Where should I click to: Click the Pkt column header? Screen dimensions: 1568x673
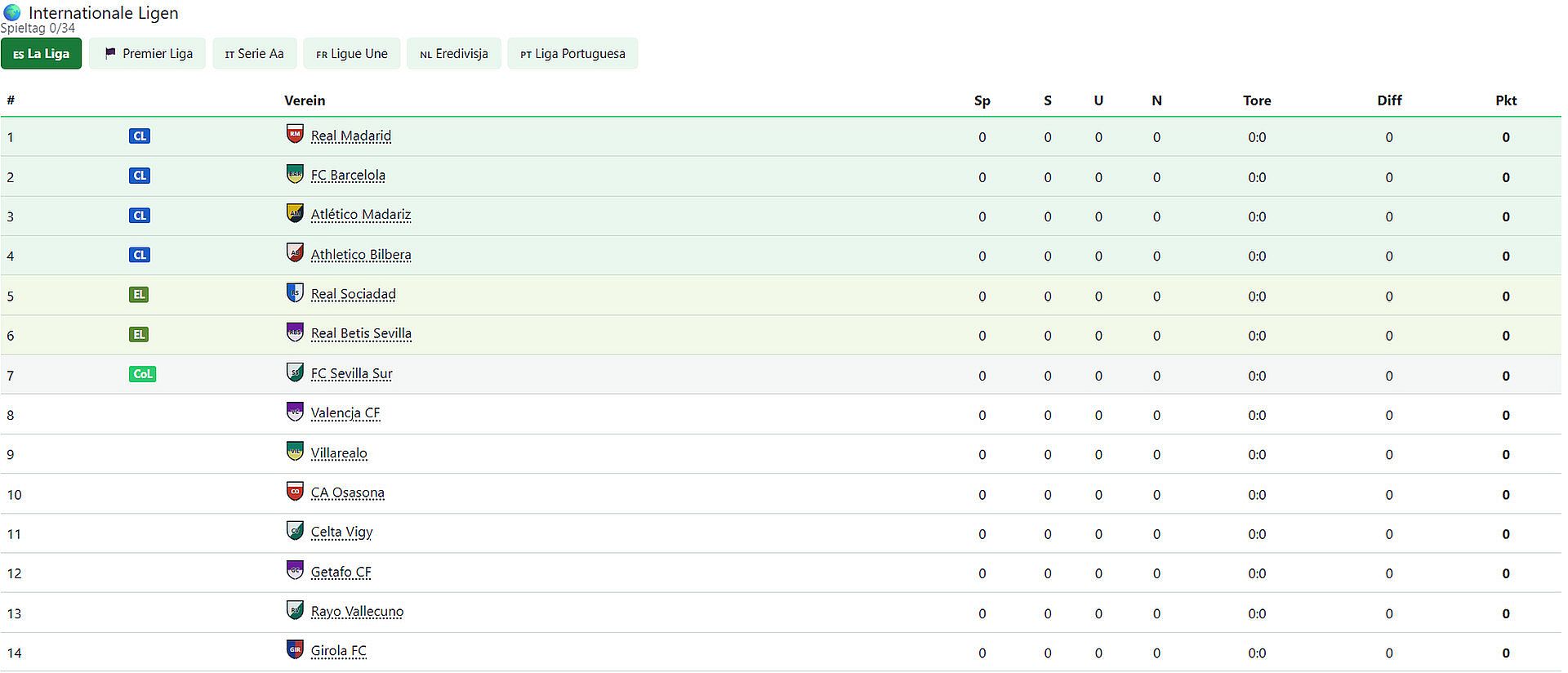(1506, 100)
